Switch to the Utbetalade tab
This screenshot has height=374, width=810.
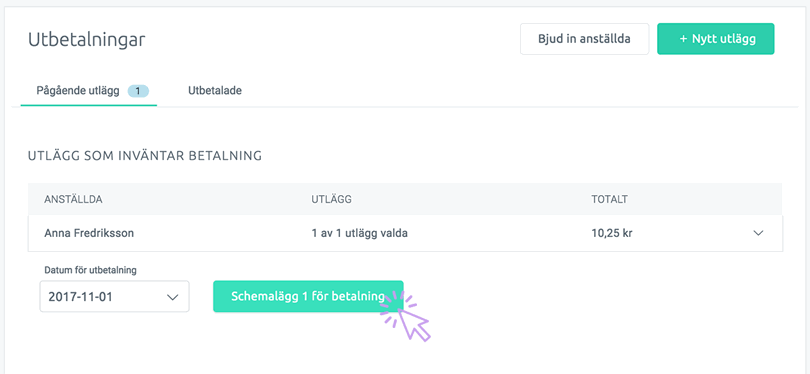[215, 91]
